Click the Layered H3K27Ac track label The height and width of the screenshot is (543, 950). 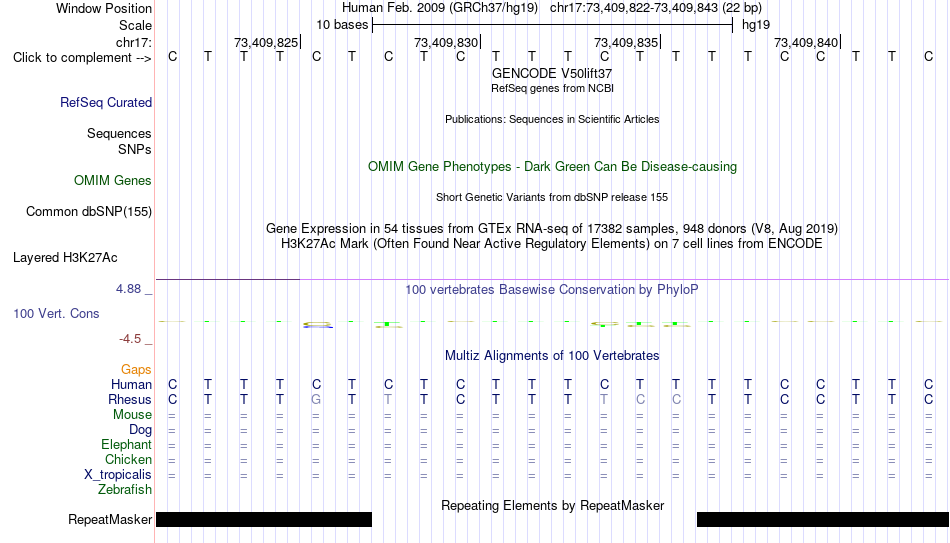click(x=65, y=258)
